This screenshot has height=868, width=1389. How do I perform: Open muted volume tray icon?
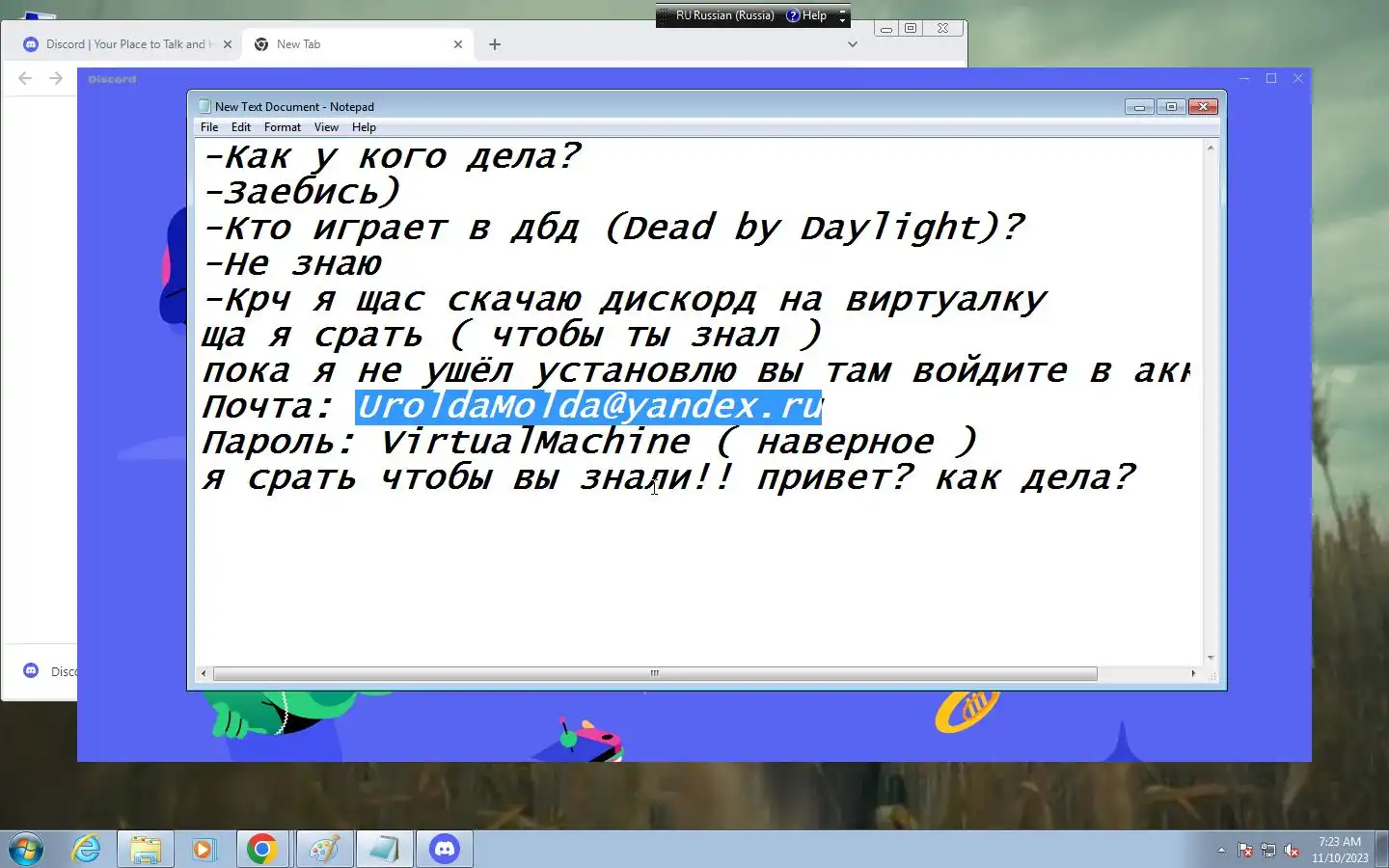pos(1292,850)
